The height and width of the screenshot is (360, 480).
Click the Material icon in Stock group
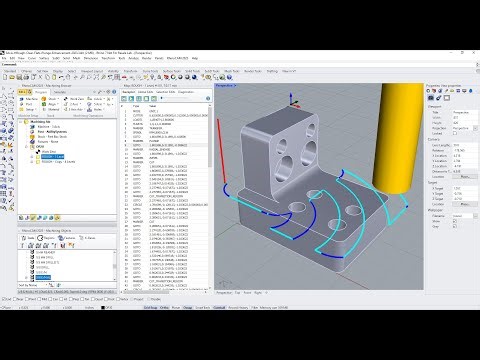pyautogui.click(x=44, y=109)
